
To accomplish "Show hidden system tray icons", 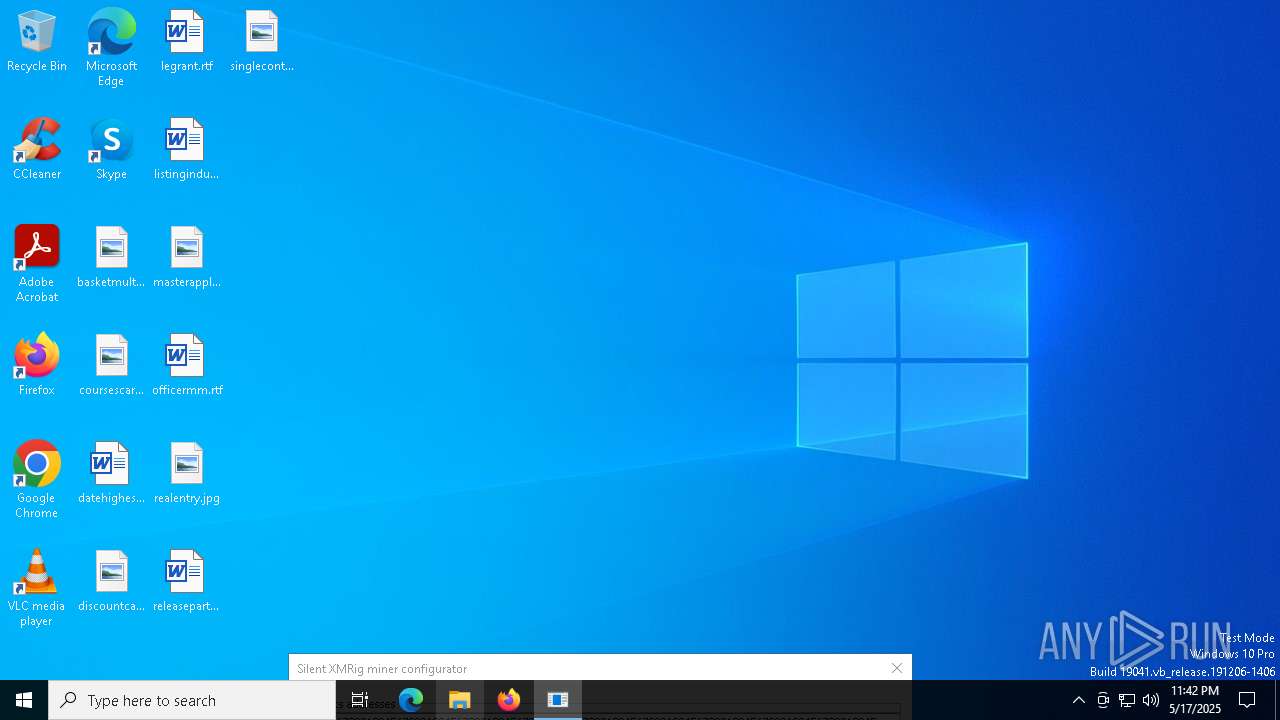I will [1078, 700].
